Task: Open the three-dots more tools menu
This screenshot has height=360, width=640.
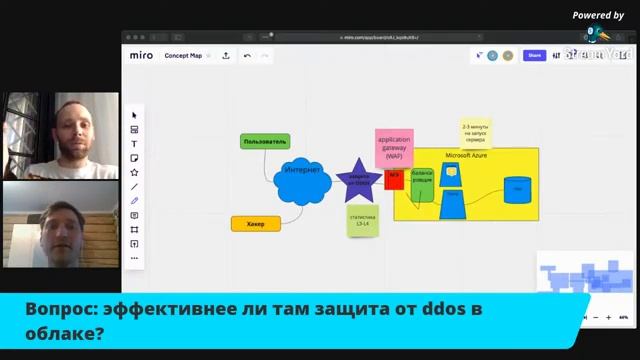Action: 134,258
